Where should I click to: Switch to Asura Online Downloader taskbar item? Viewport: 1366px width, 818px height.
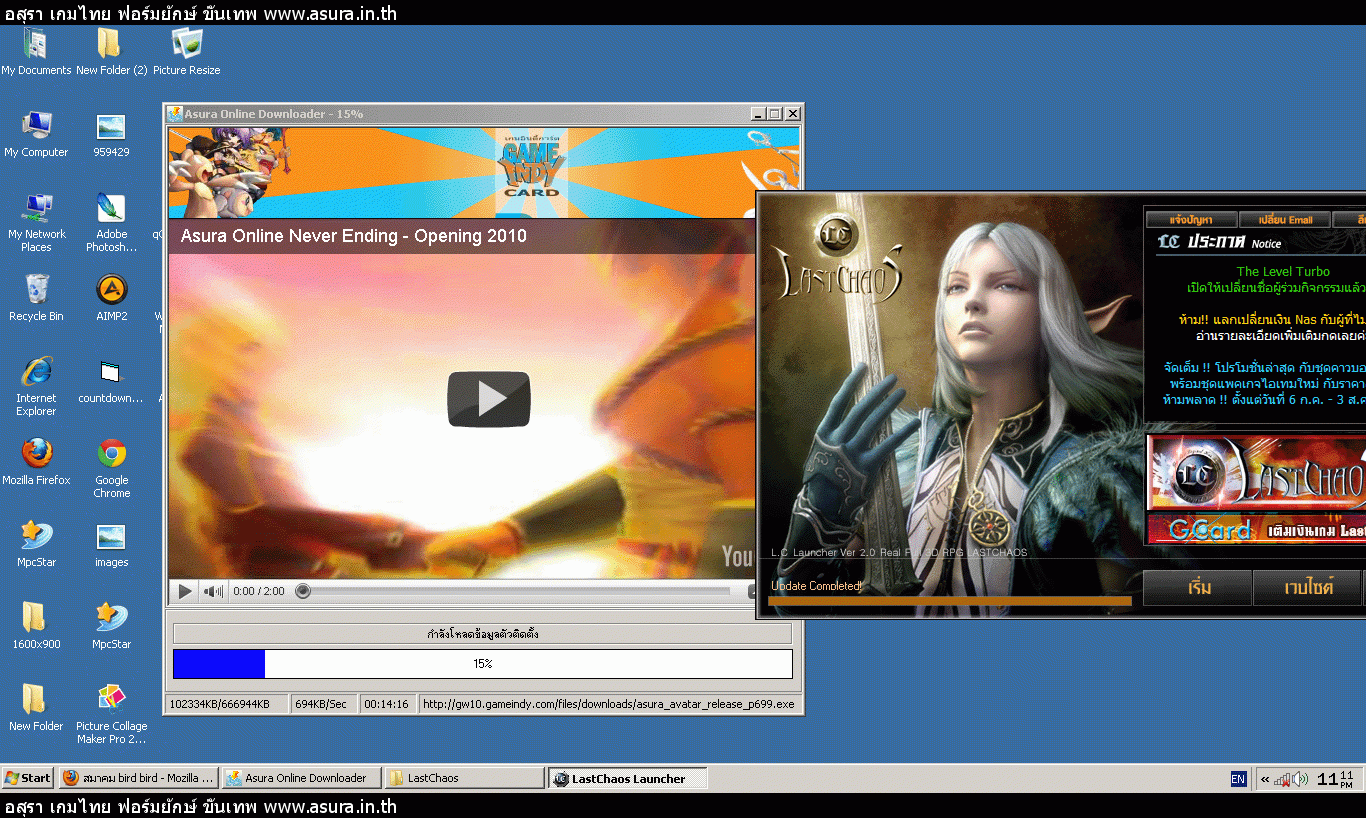302,778
